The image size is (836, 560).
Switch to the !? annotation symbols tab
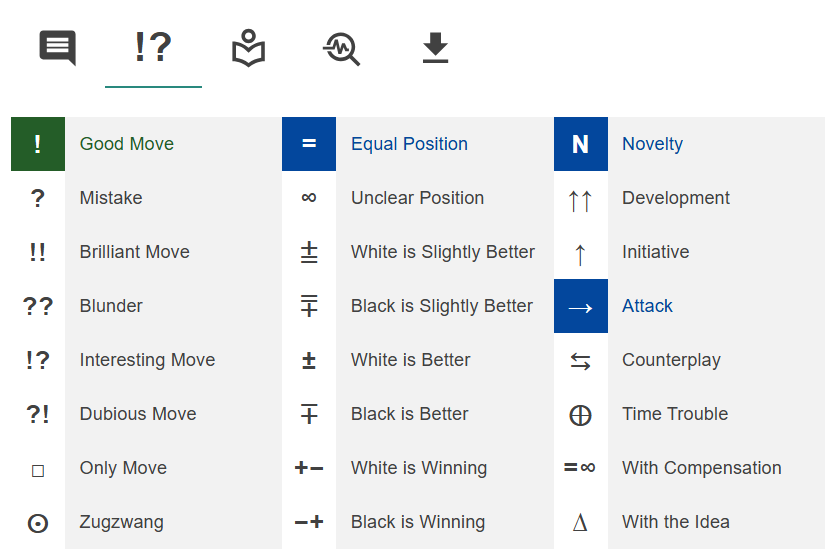tap(153, 47)
